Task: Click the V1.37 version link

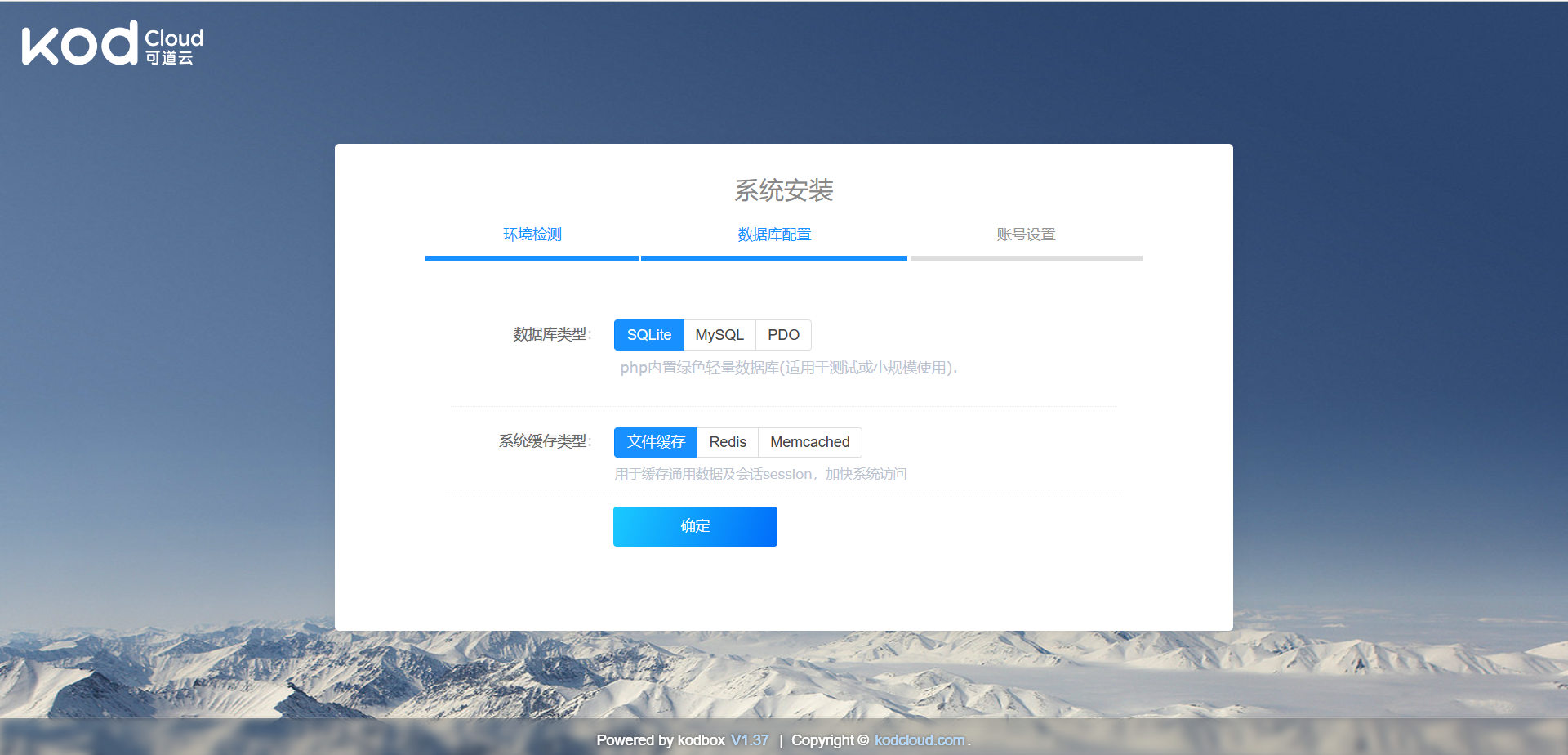Action: tap(750, 740)
